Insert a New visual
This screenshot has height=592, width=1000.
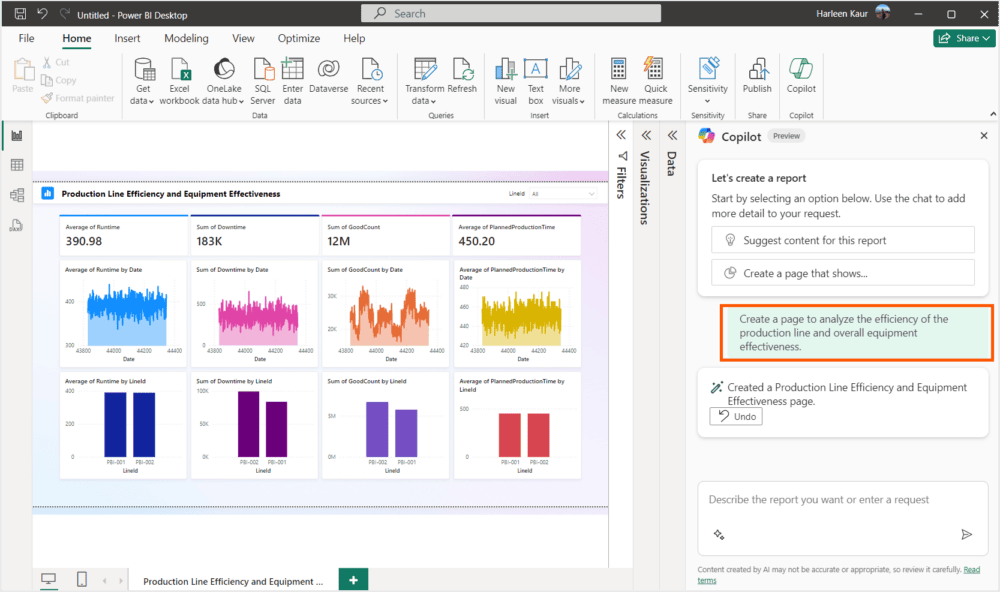click(505, 81)
